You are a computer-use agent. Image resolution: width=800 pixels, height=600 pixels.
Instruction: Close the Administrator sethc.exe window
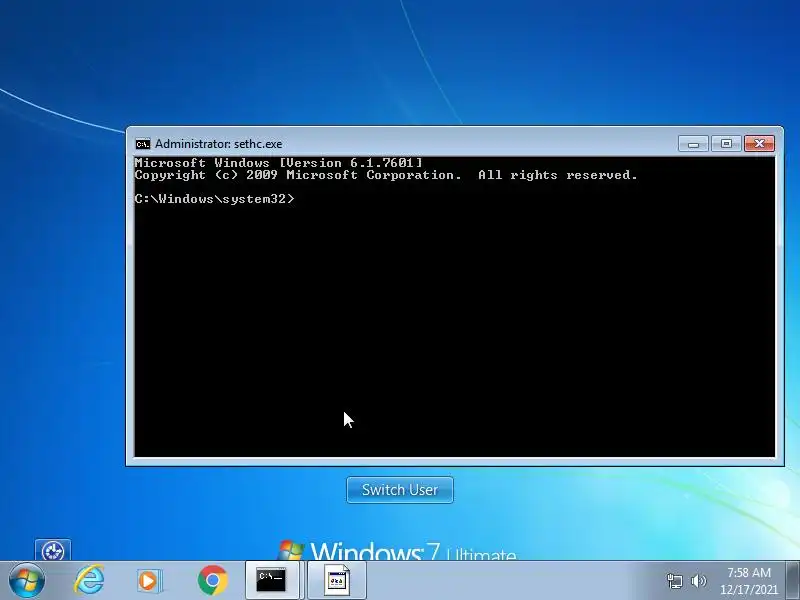759,144
